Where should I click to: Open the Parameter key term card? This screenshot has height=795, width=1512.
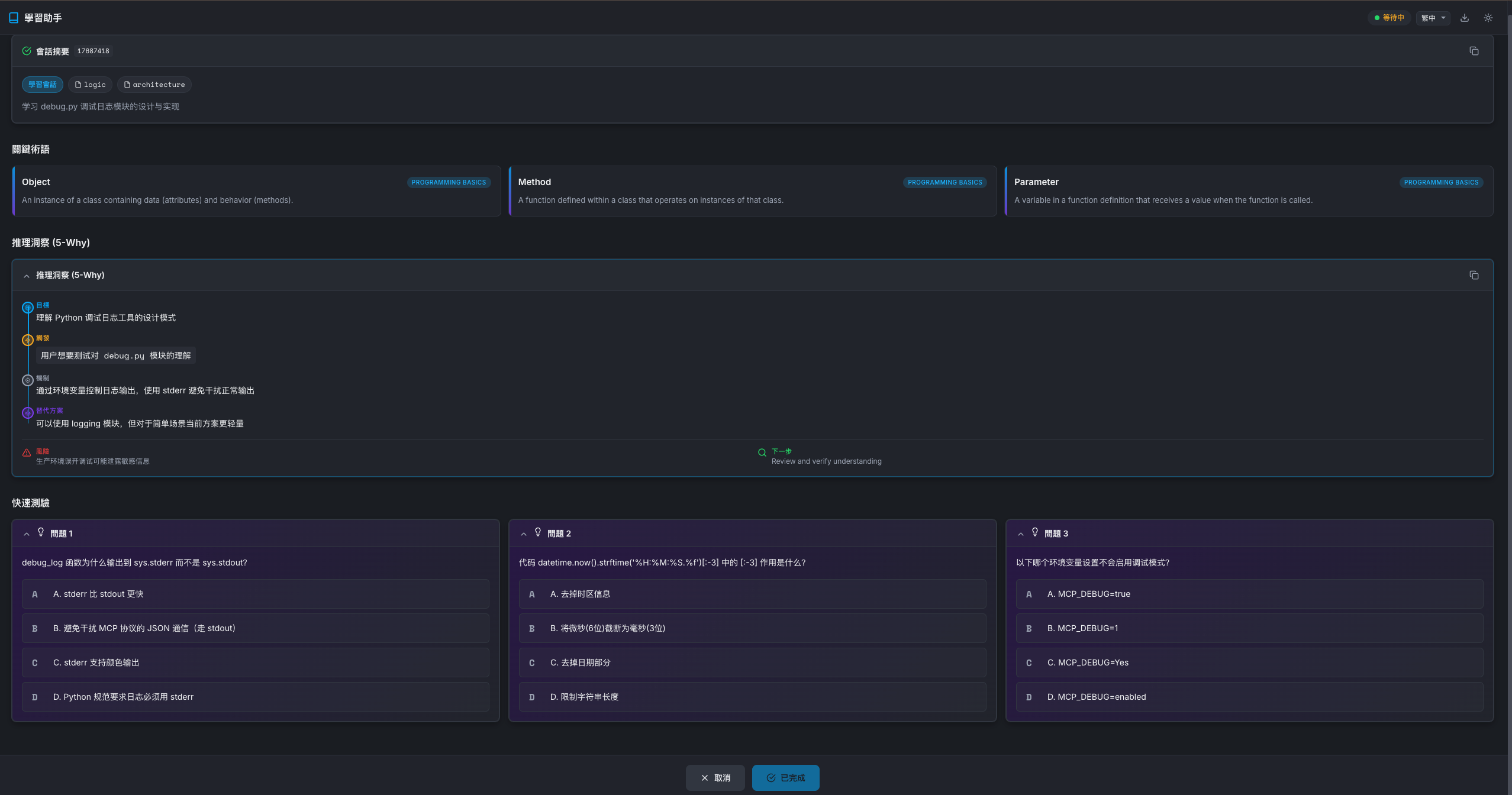click(x=1249, y=191)
